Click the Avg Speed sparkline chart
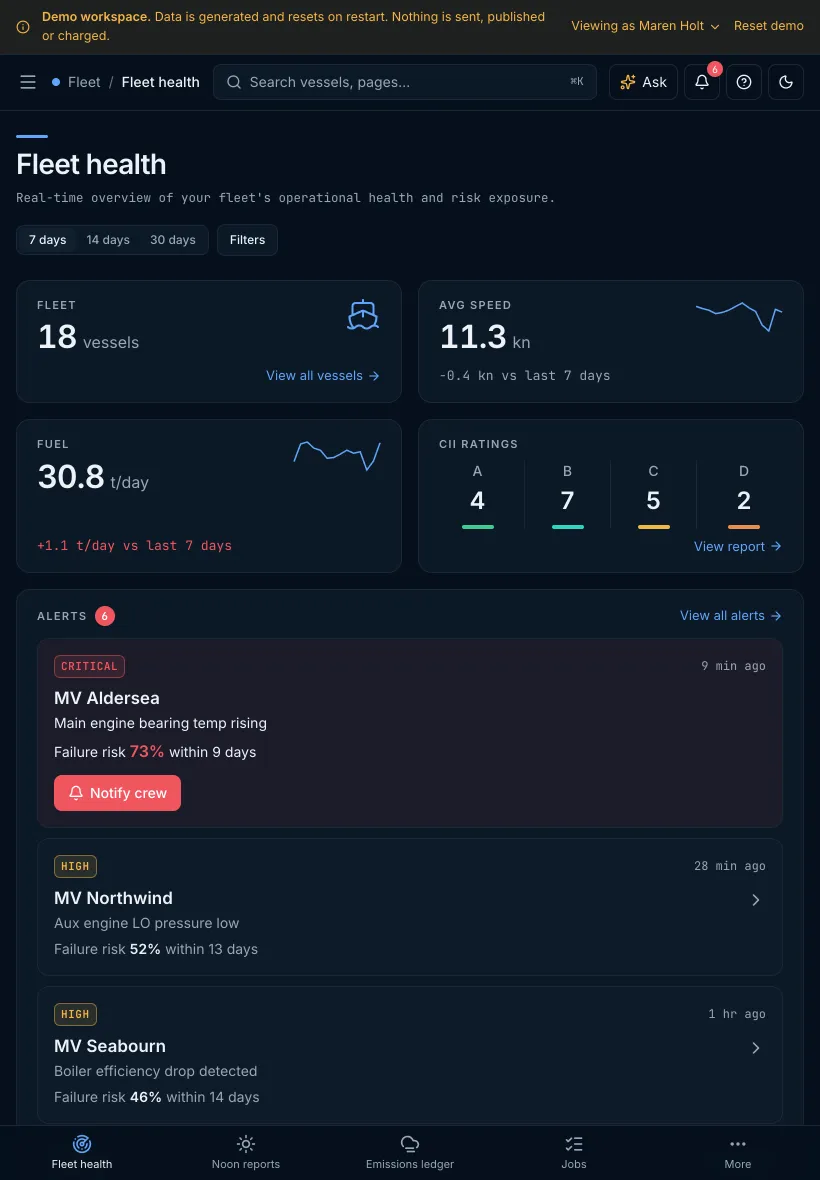The height and width of the screenshot is (1180, 820). click(739, 316)
